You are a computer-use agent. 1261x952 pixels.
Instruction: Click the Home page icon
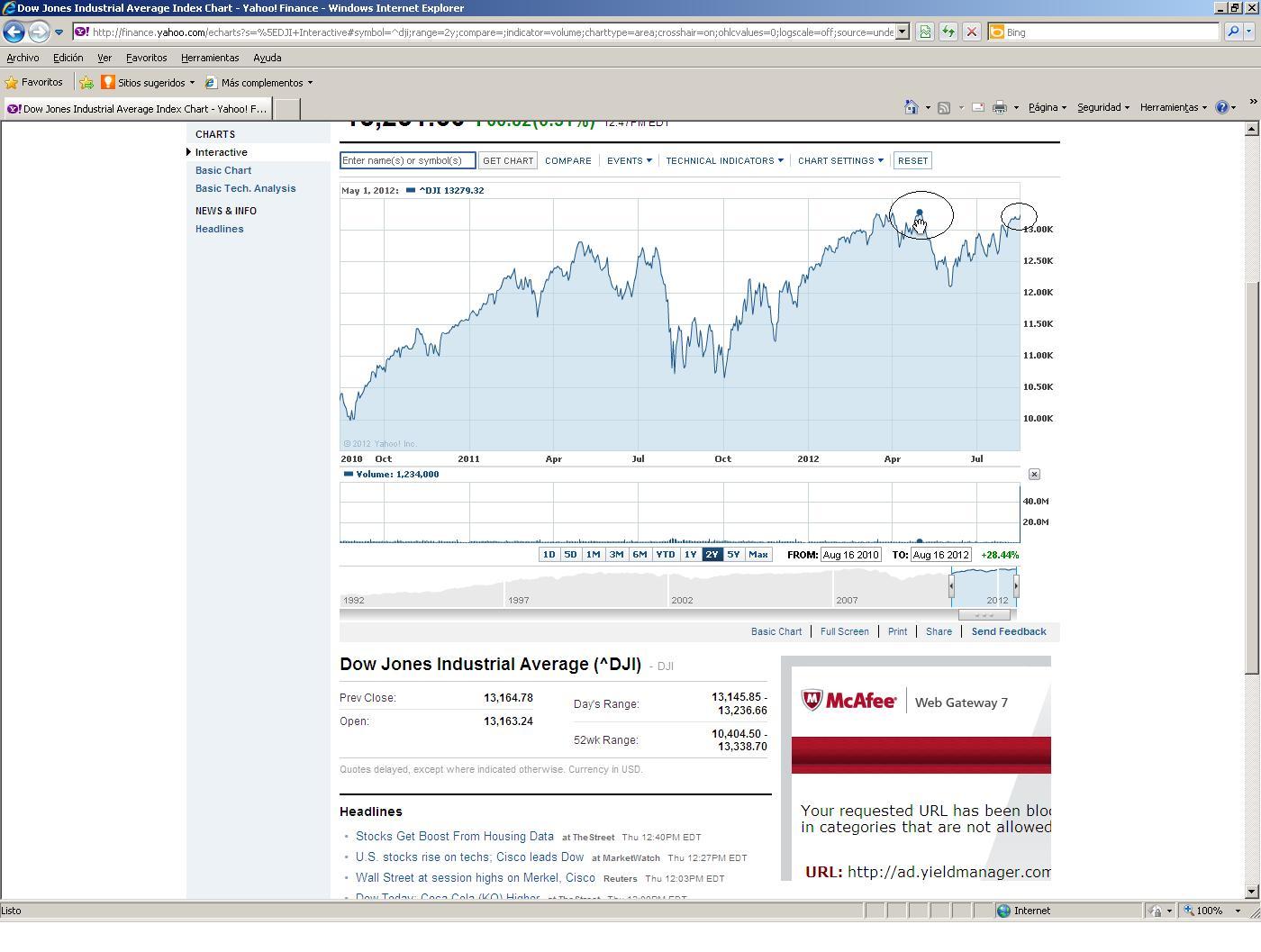tap(912, 107)
